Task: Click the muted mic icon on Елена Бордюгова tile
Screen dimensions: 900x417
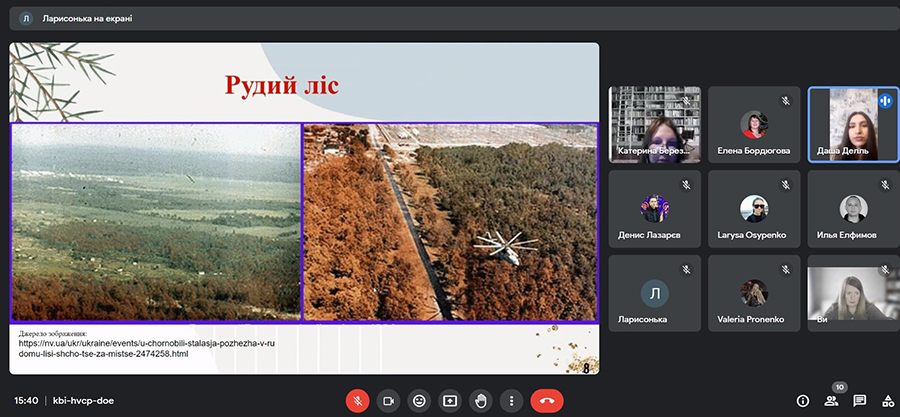Action: pos(786,101)
